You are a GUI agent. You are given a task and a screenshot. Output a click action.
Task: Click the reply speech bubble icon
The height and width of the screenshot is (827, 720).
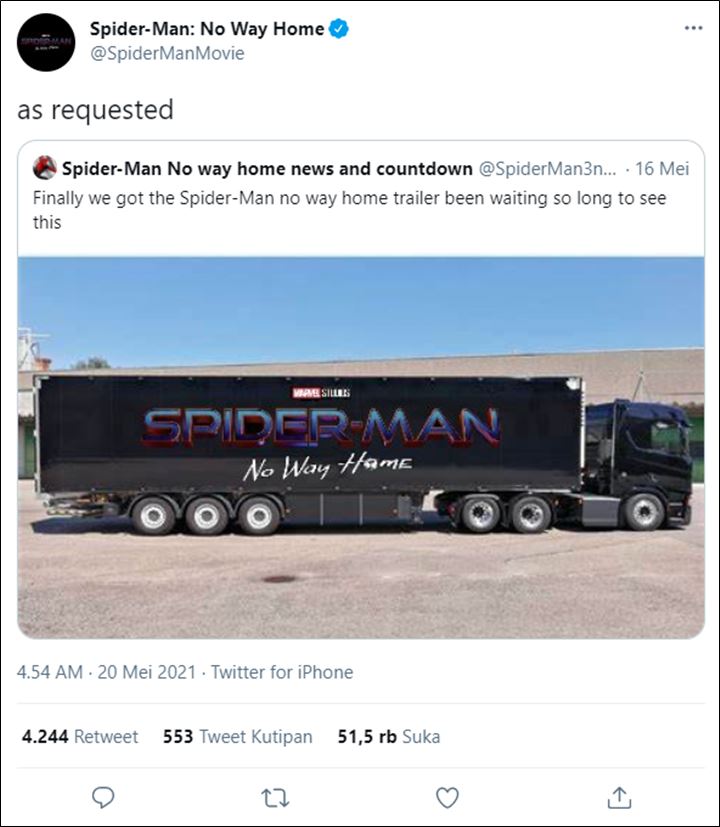coord(103,797)
